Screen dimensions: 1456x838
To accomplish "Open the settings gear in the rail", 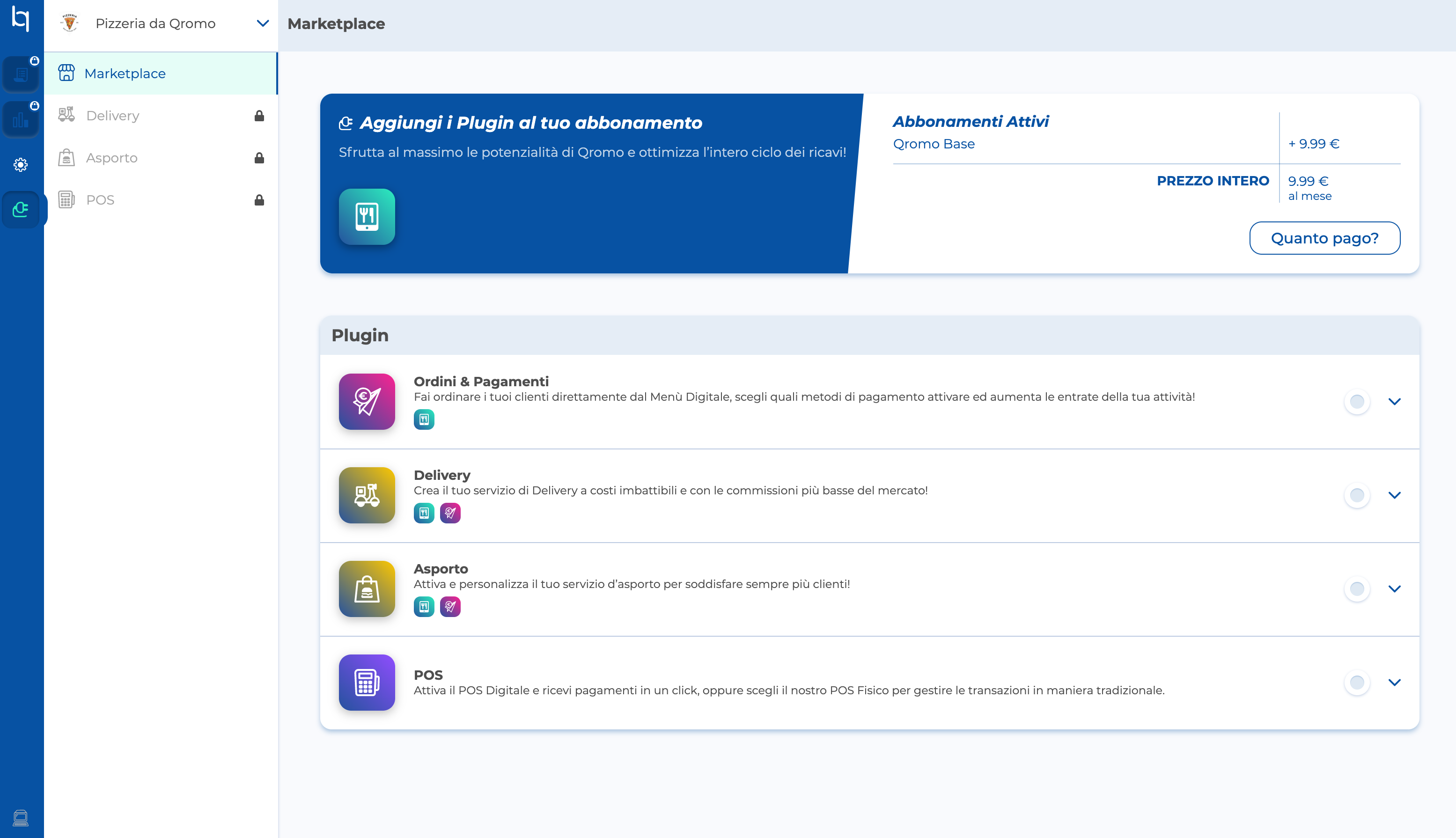I will [21, 165].
